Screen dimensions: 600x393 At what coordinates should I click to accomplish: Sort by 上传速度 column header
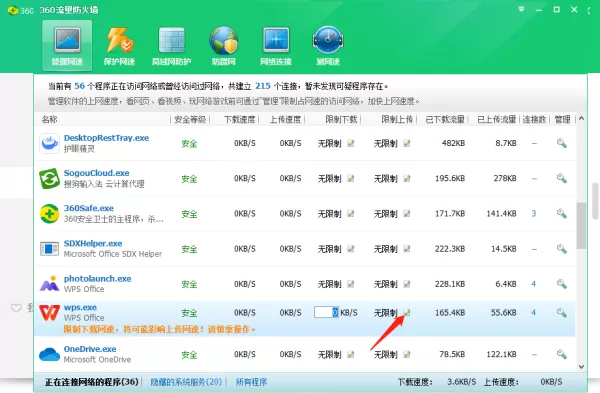(x=285, y=119)
